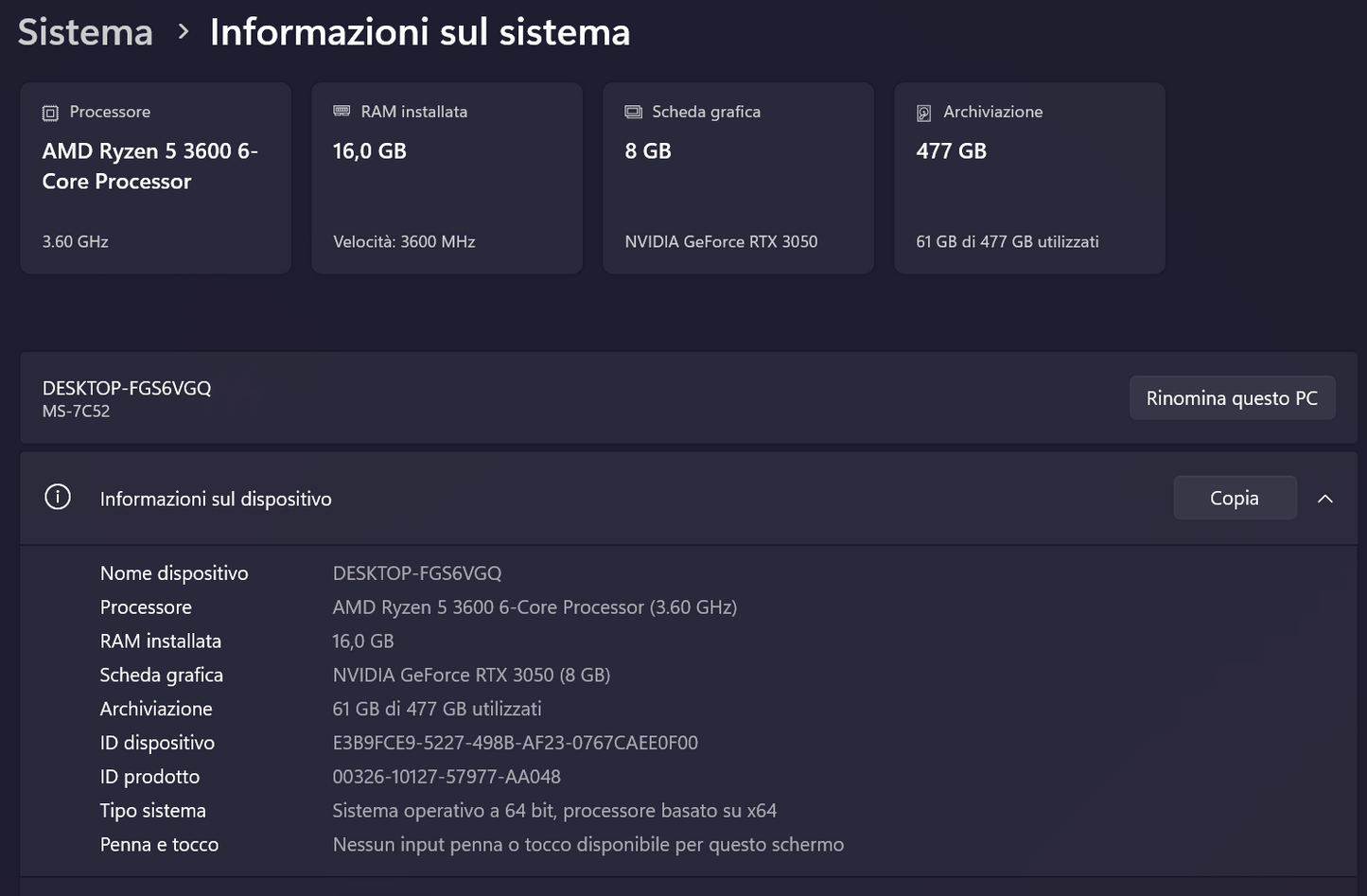
Task: Click the Informazioni sul dispositivo header text
Action: pyautogui.click(x=216, y=499)
